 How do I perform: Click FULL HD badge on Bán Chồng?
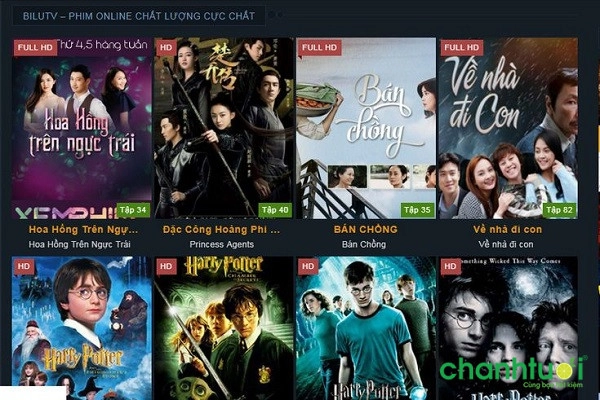click(x=319, y=47)
